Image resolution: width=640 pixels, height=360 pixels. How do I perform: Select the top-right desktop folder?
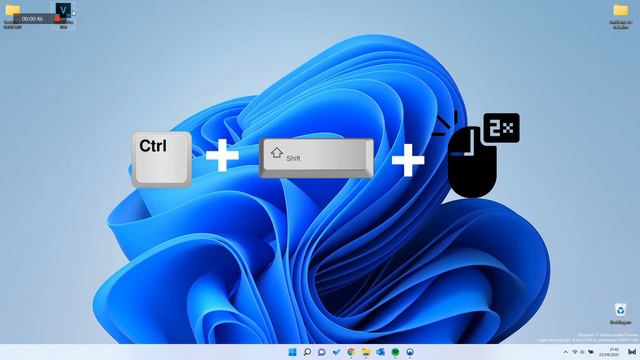tap(620, 16)
